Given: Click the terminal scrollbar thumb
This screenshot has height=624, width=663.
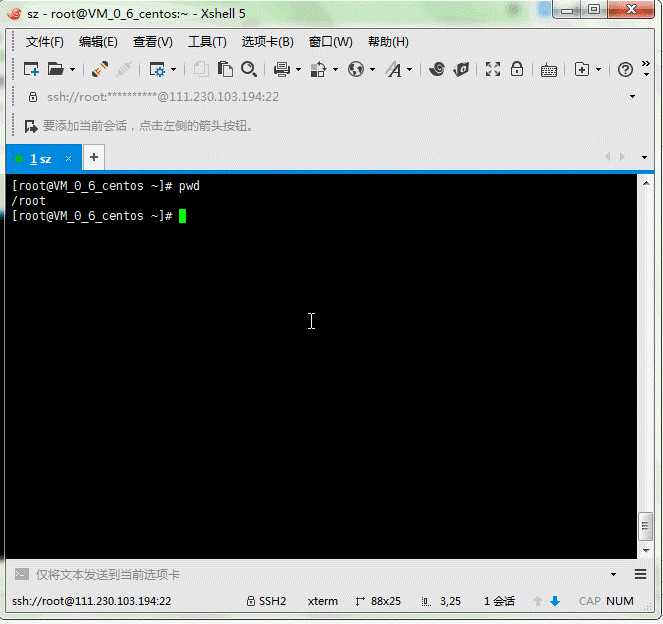Looking at the screenshot, I should coord(645,526).
